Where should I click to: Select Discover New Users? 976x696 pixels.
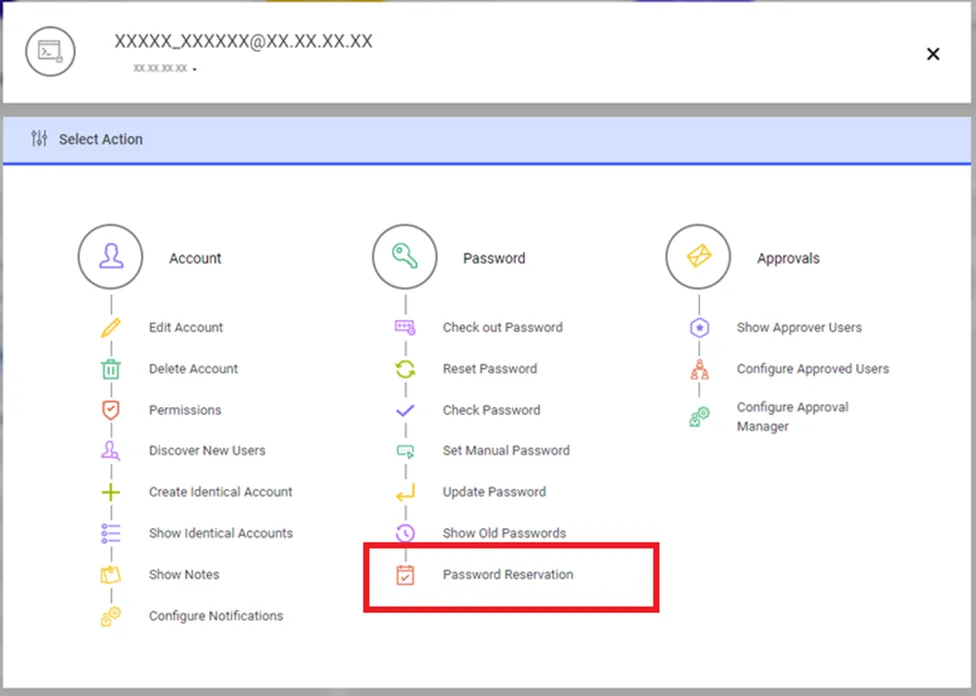(x=207, y=450)
